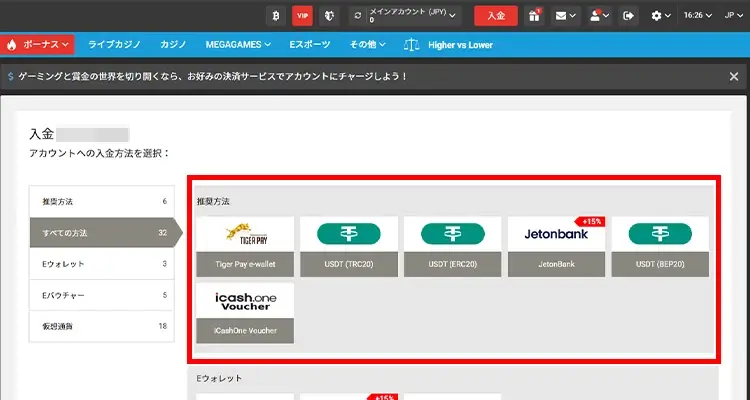The width and height of the screenshot is (750, 400).
Task: Log out using the exit icon
Action: [628, 16]
